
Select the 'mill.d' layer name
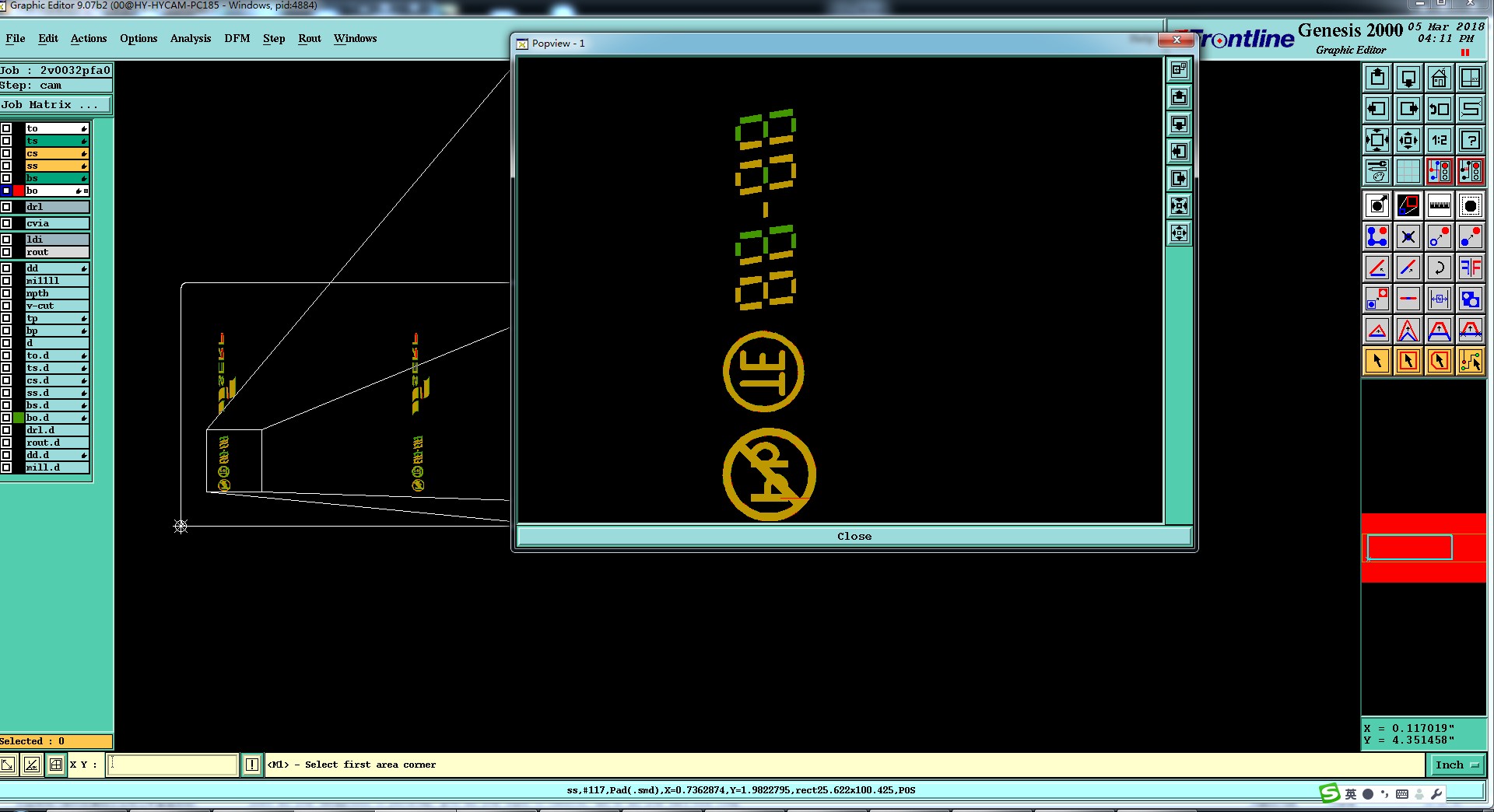[57, 467]
